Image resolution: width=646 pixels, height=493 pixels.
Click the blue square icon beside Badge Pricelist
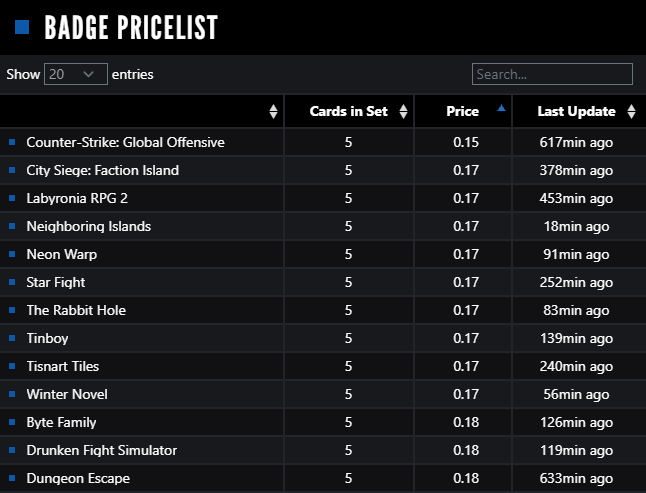pos(22,27)
